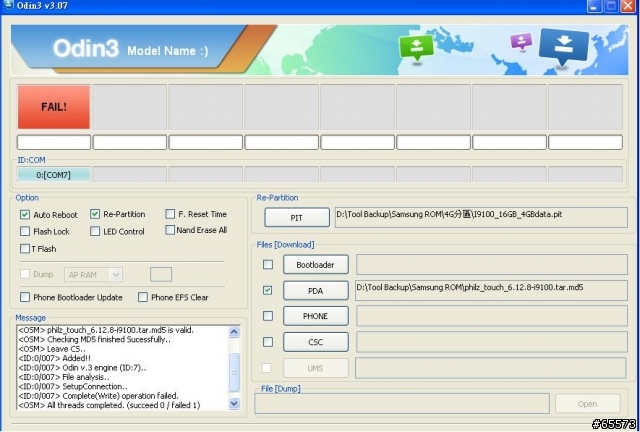
Task: Click the purple download icon in banner
Action: tap(520, 43)
